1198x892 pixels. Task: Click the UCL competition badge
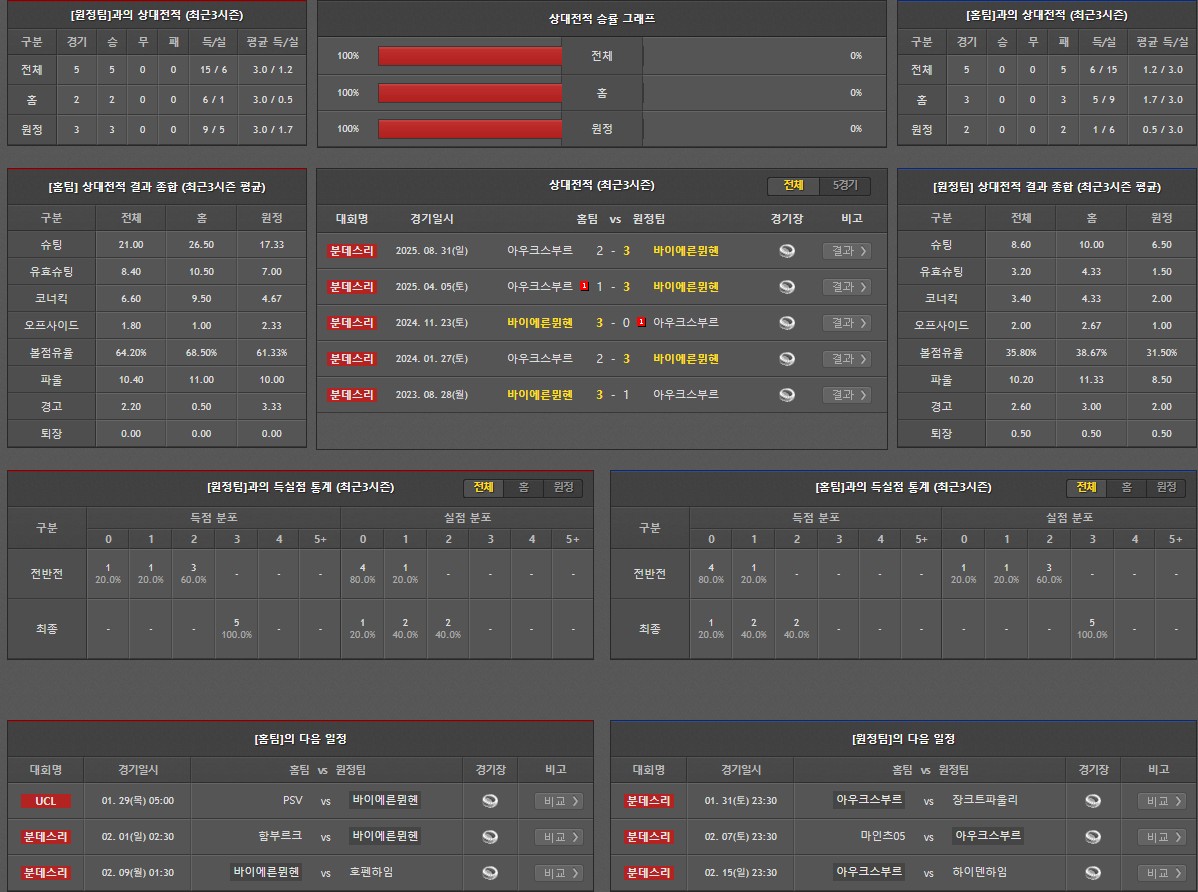click(x=46, y=801)
